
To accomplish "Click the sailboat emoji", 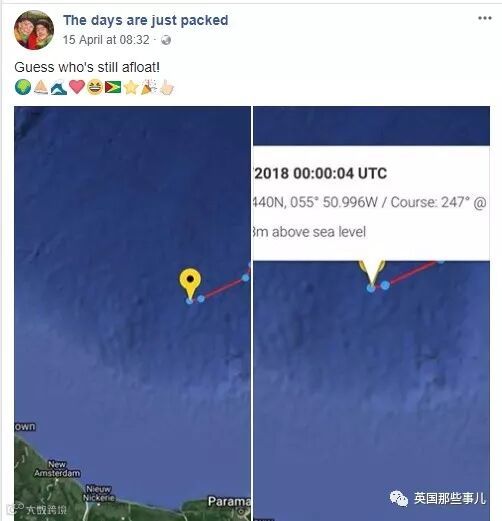I will pyautogui.click(x=41, y=87).
